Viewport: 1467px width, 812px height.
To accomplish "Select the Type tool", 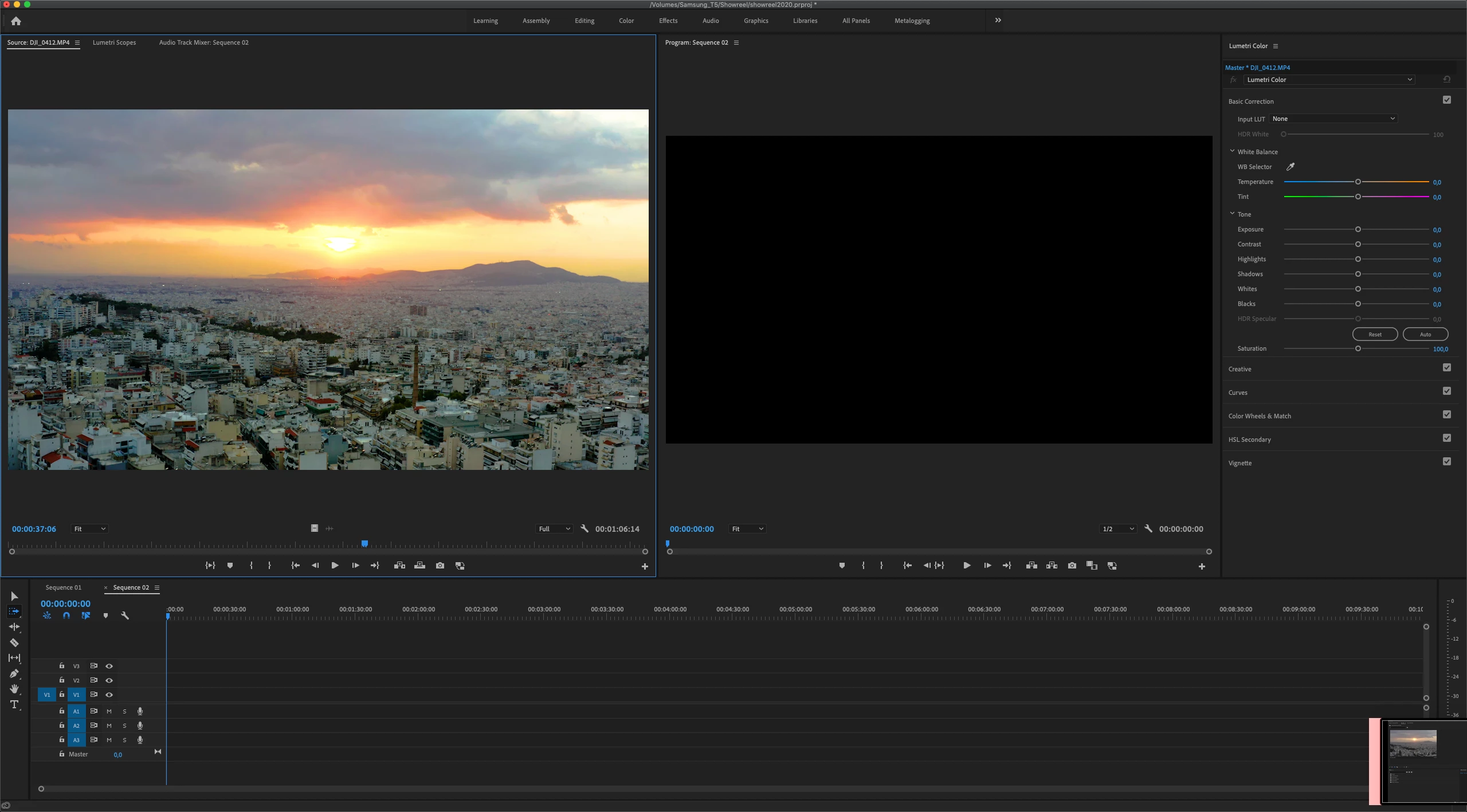I will pos(14,704).
